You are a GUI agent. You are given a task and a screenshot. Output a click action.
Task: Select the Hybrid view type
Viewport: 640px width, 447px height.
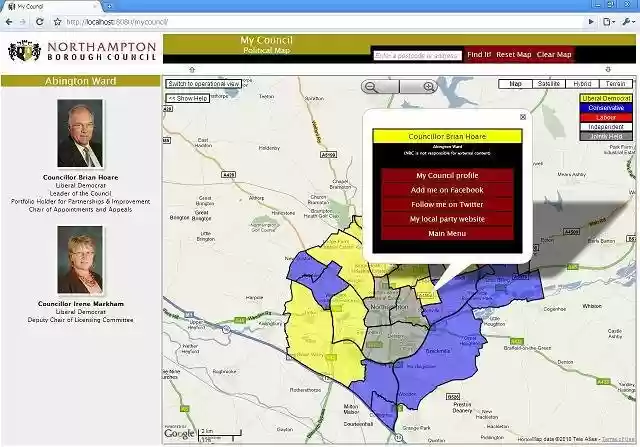tap(582, 84)
